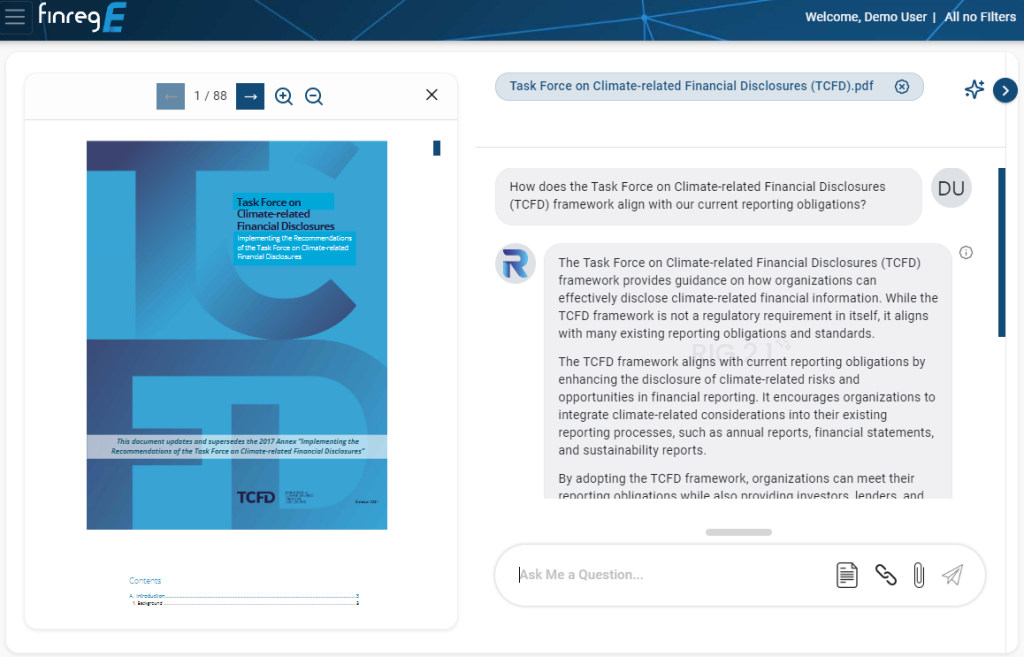Go to next PDF page arrow
The image size is (1024, 657).
250,97
